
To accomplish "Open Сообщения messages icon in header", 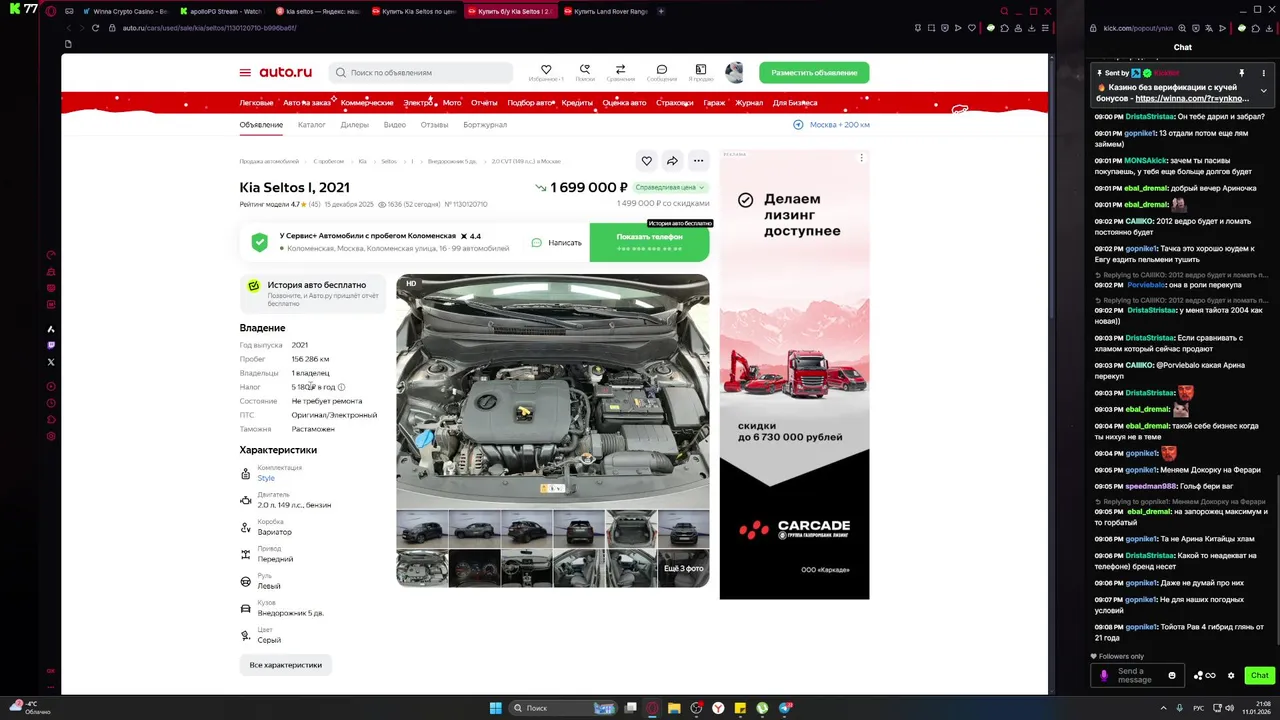I will 661,72.
